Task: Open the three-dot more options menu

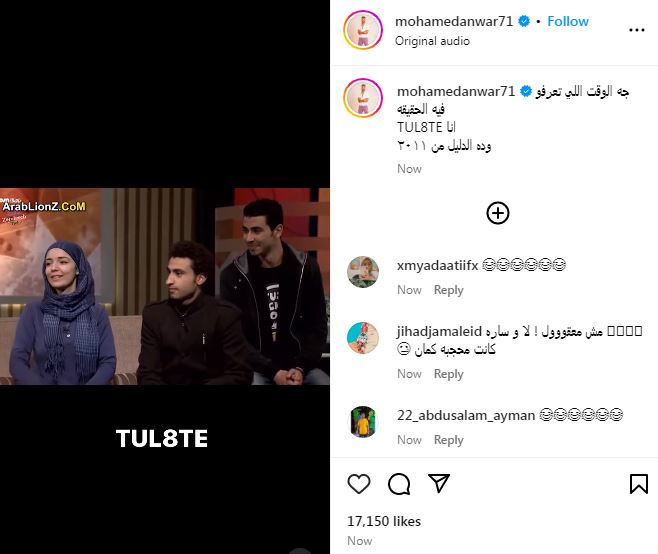Action: coord(637,30)
